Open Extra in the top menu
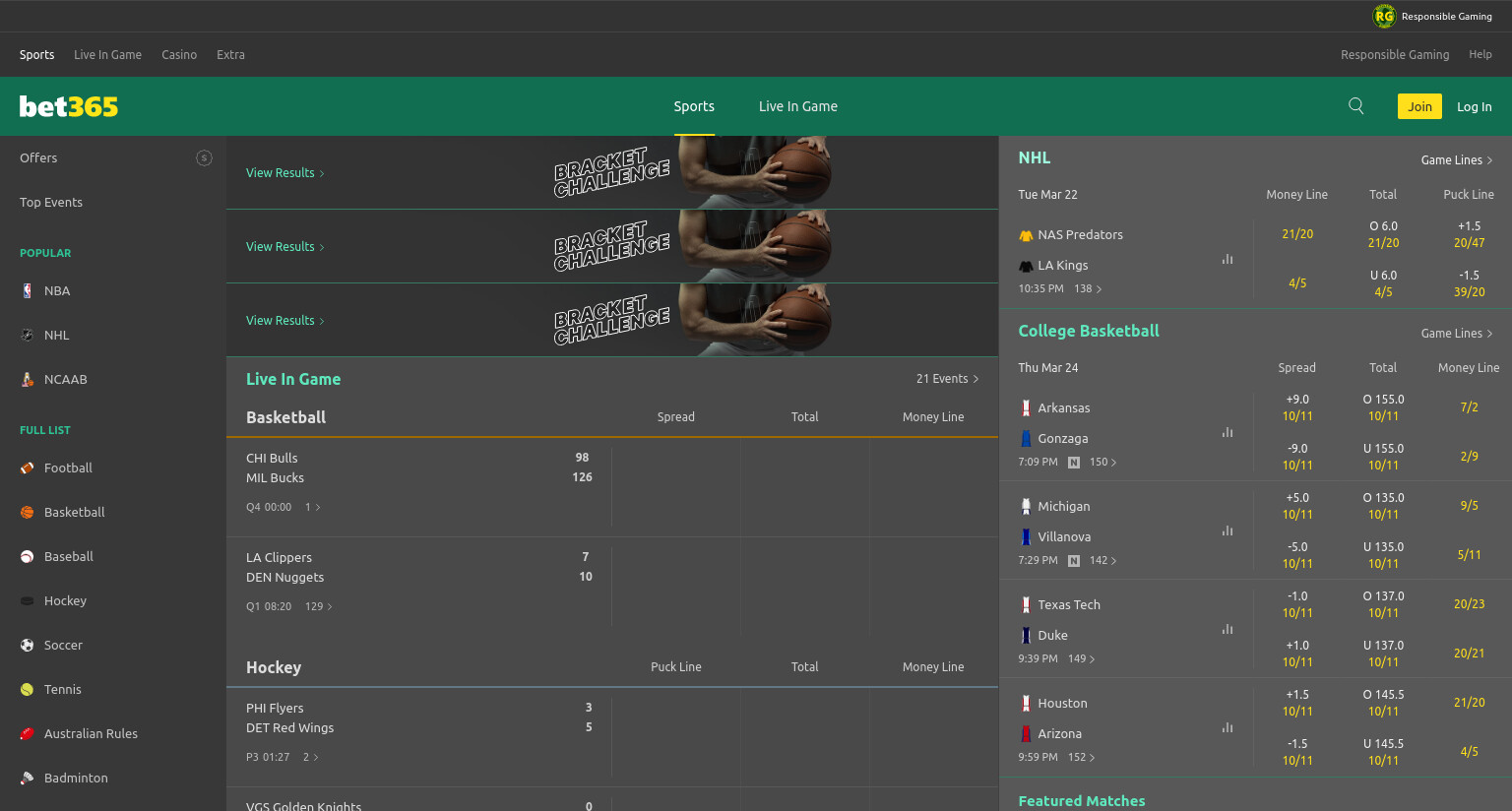This screenshot has width=1512, height=811. (230, 54)
